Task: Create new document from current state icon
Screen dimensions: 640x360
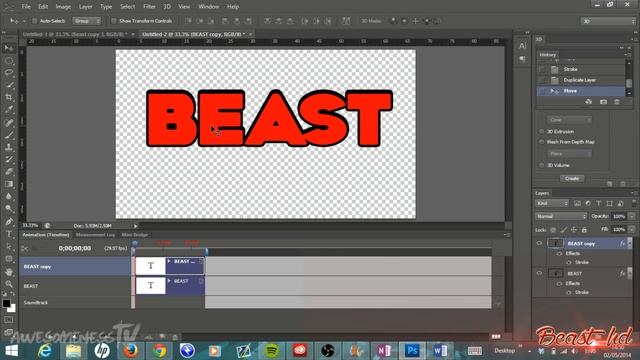Action: click(589, 102)
